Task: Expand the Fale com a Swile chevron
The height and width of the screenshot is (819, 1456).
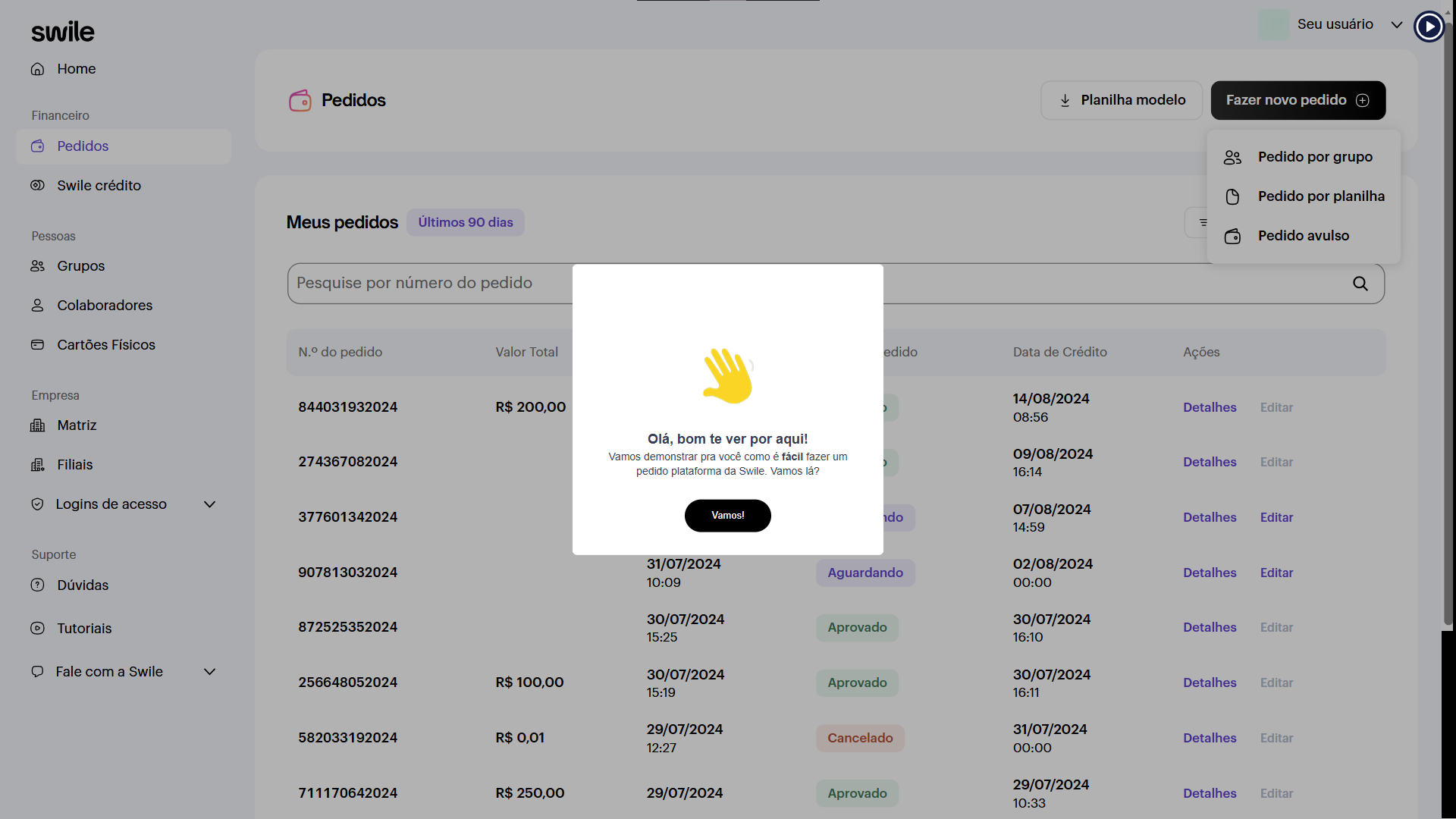Action: pyautogui.click(x=210, y=672)
